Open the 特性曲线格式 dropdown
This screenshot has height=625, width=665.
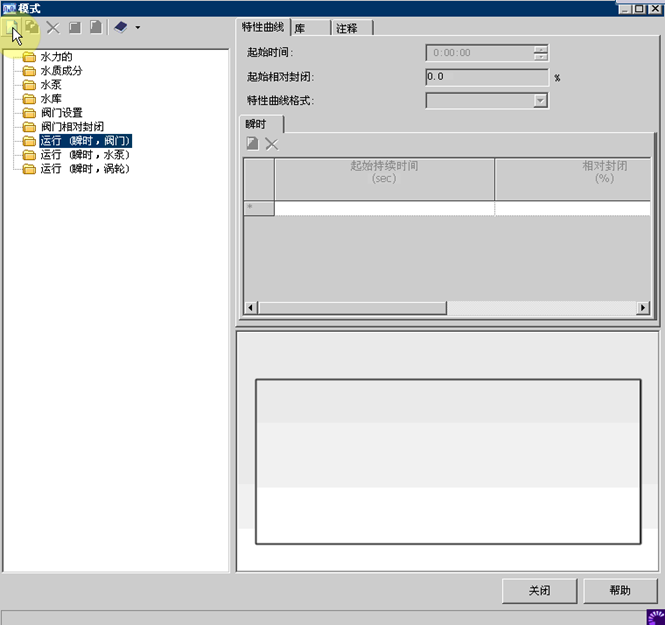(540, 100)
